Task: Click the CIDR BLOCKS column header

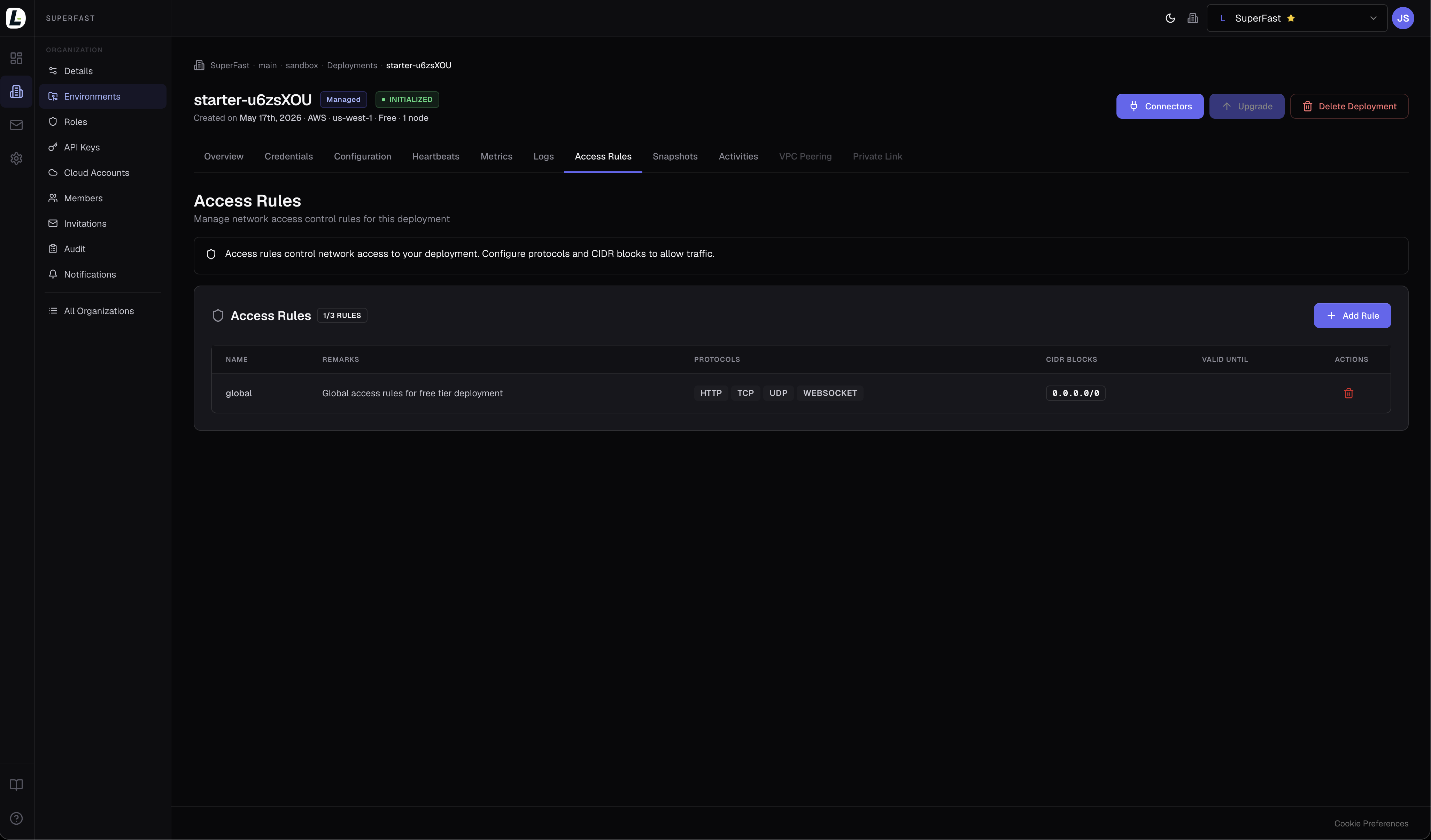Action: (1072, 359)
